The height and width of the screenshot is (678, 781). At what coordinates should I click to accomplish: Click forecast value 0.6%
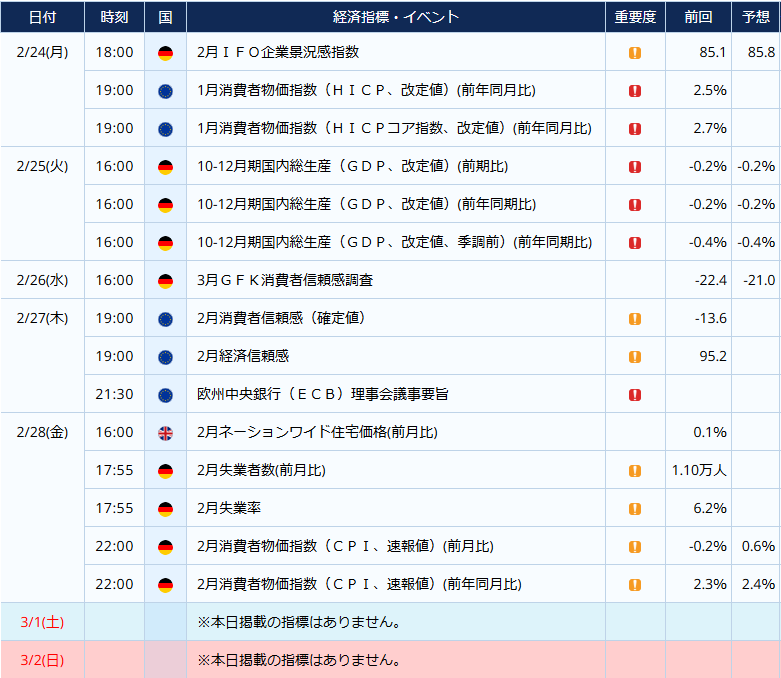click(x=758, y=546)
